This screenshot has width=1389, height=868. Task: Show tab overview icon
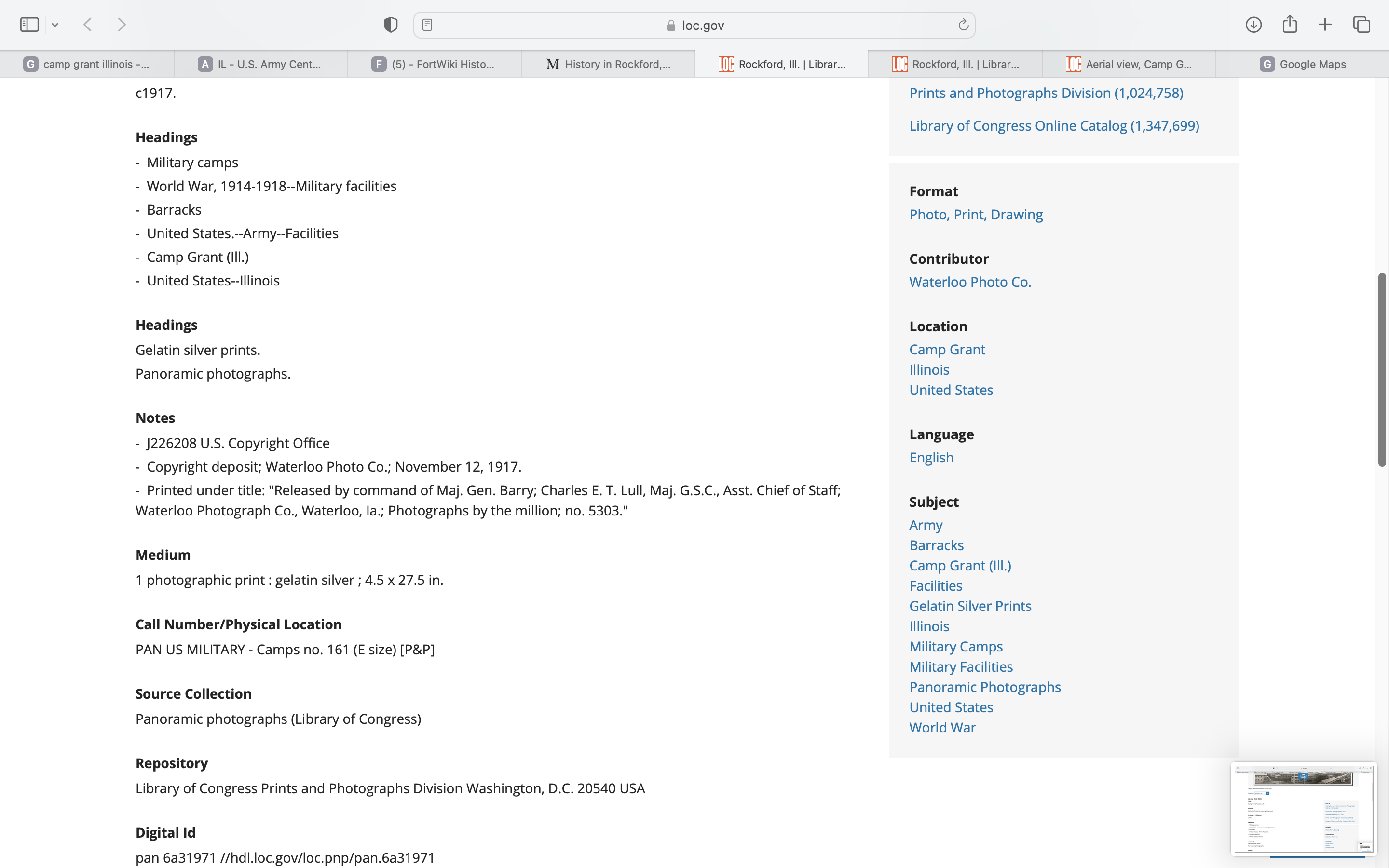[1362, 25]
